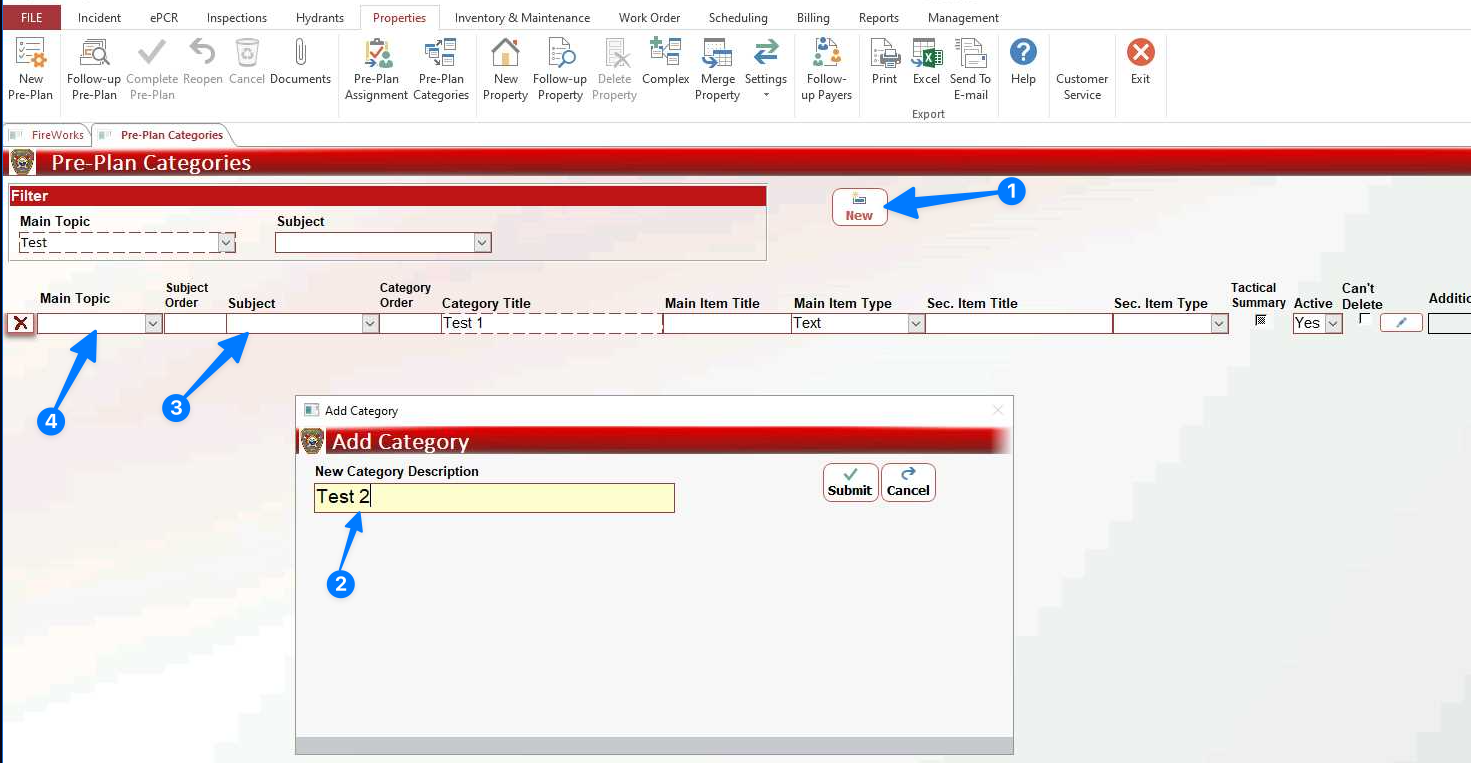Viewport: 1471px width, 763px height.
Task: Switch to Inventory & Maintenance tab
Action: pyautogui.click(x=522, y=17)
